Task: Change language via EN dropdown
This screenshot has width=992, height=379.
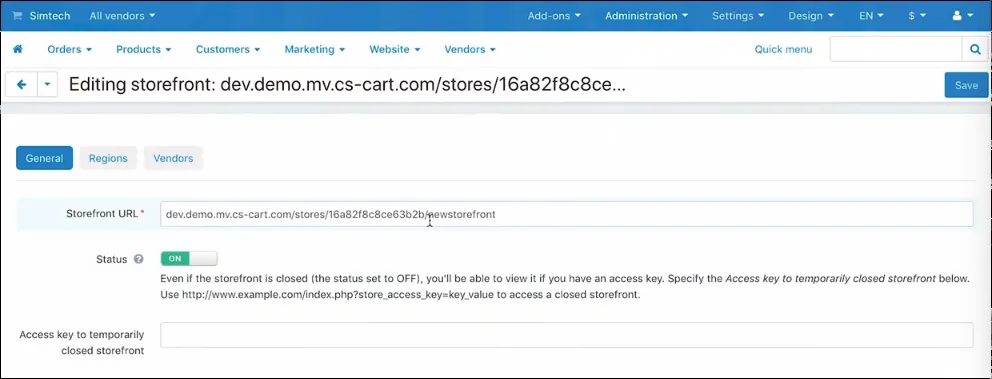Action: [x=871, y=16]
